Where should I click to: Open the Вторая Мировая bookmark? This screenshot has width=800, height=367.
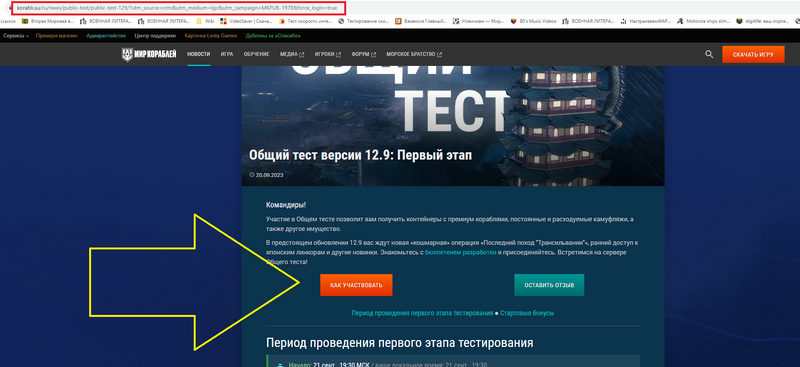[x=48, y=21]
